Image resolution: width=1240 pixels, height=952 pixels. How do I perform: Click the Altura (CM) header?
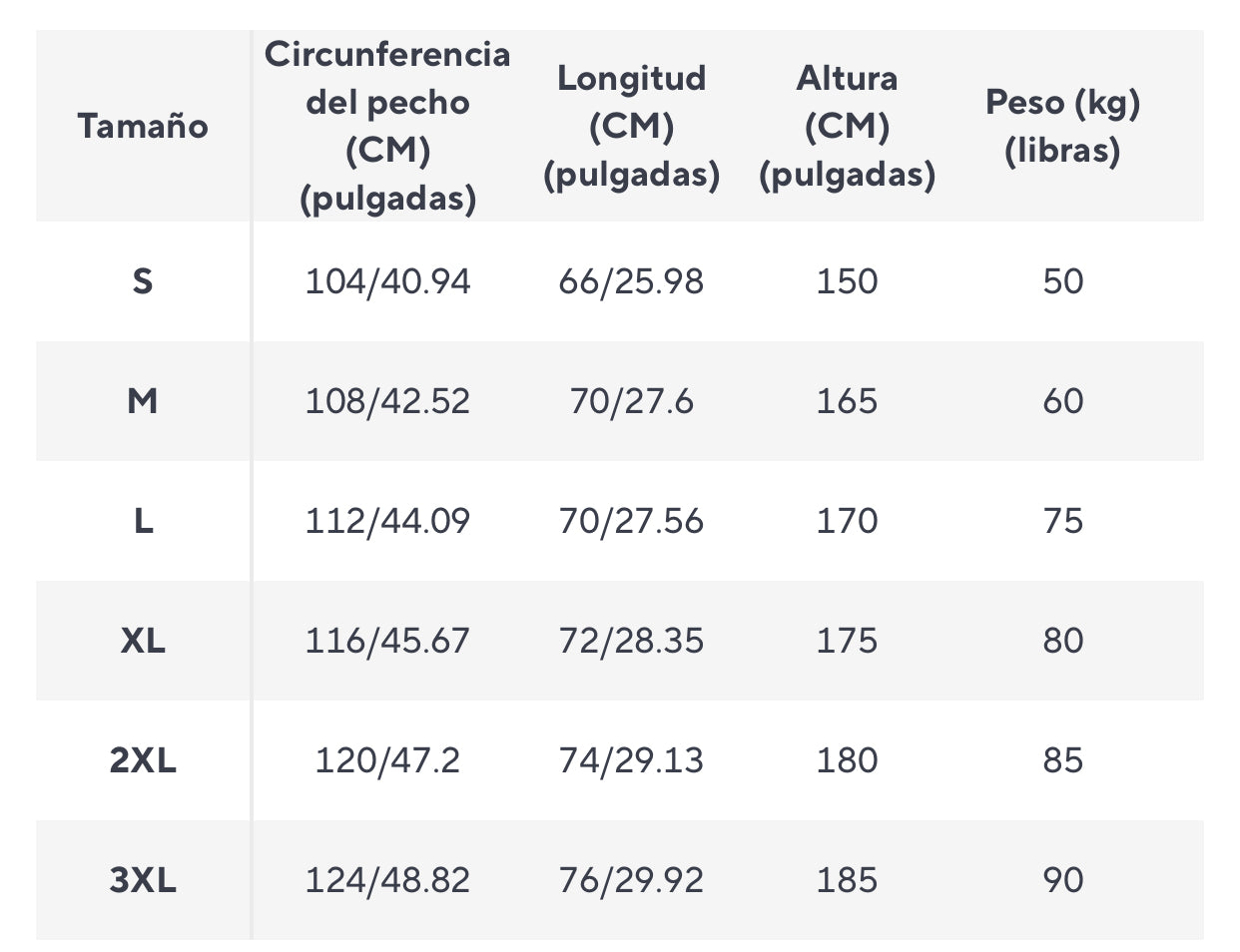click(x=847, y=126)
